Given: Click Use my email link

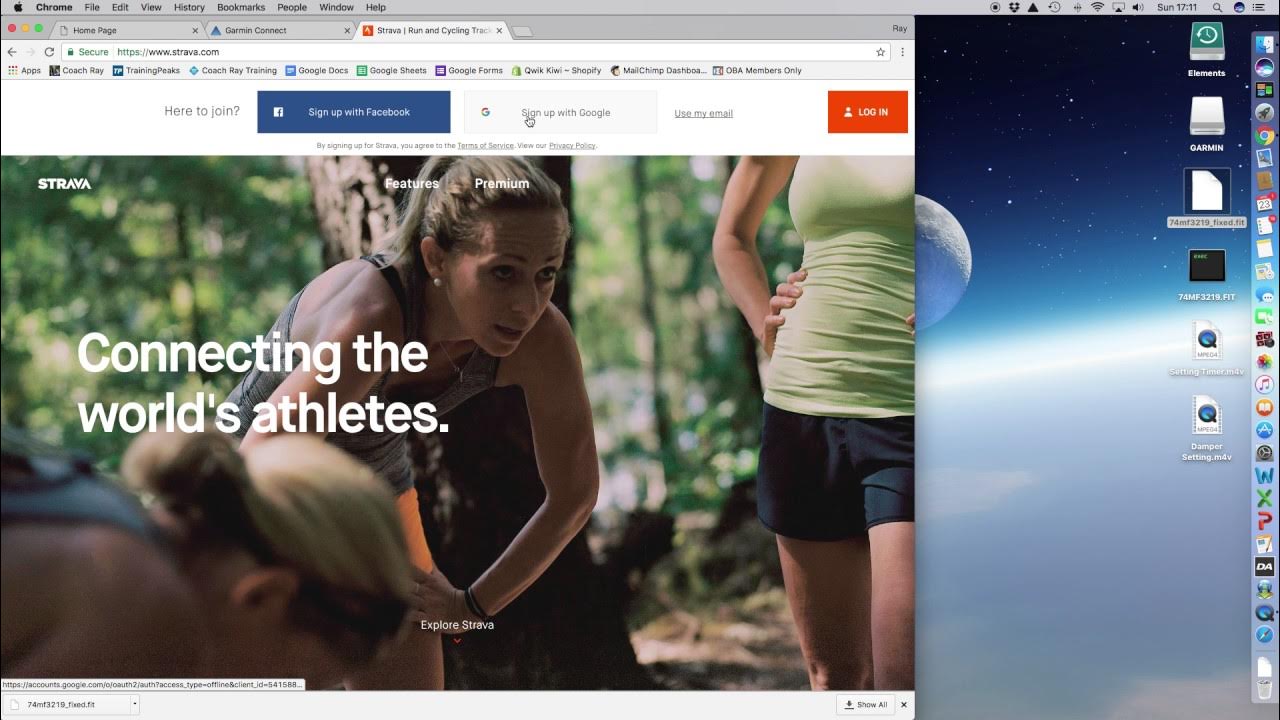Looking at the screenshot, I should (704, 113).
